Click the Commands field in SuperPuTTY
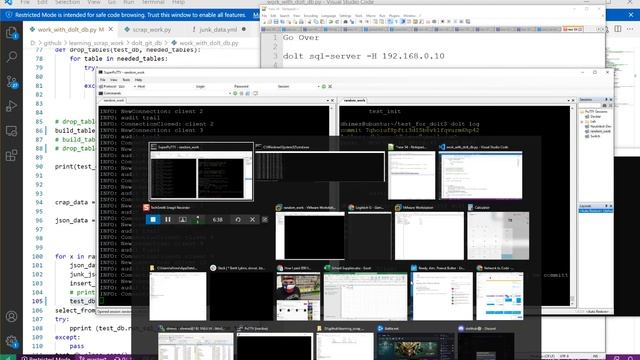Screen dimensions: 640x360 click(x=176, y=93)
